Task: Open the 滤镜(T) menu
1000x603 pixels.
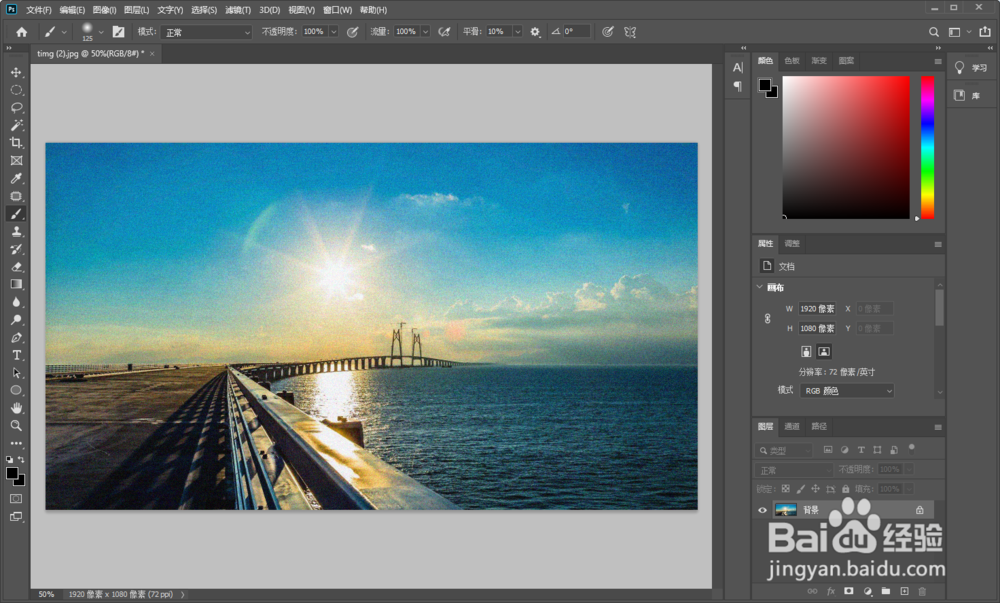Action: (x=237, y=10)
